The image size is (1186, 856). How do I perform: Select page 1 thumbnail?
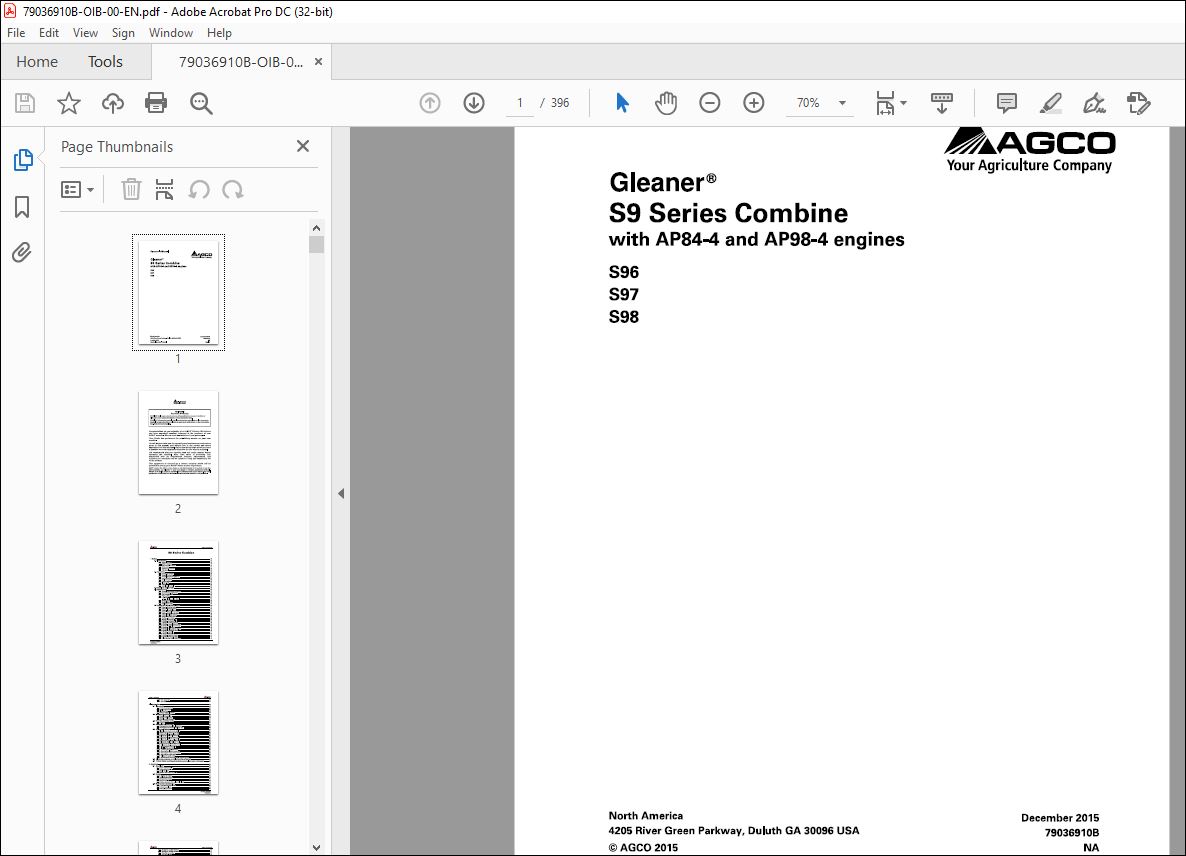[x=179, y=292]
